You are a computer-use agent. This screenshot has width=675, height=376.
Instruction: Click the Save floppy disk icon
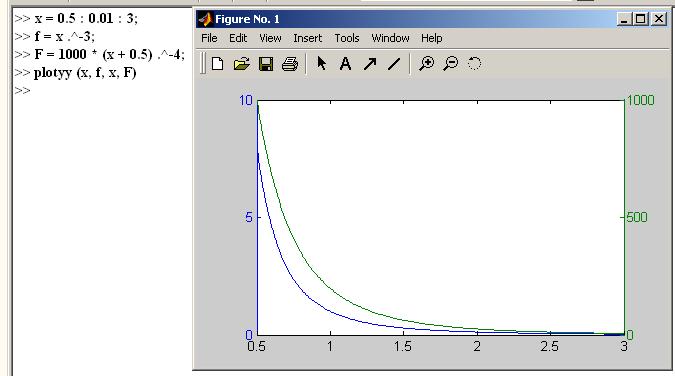click(266, 64)
